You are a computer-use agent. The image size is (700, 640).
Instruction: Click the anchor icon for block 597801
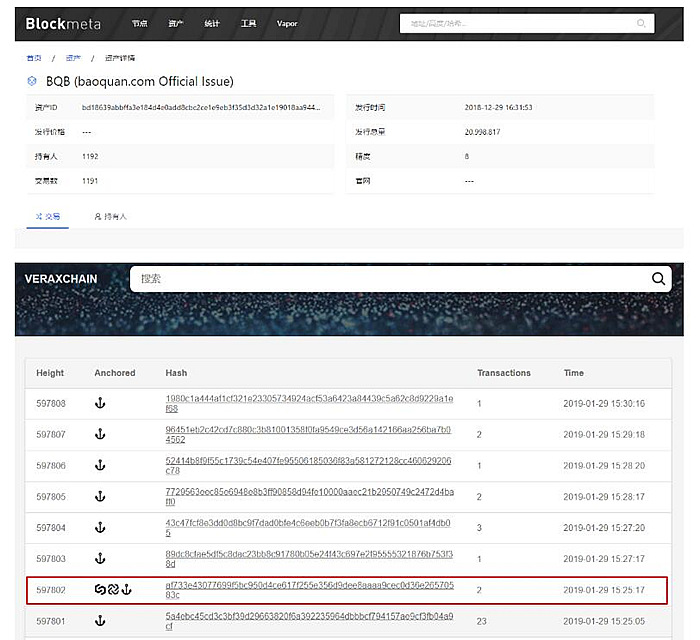click(x=100, y=621)
